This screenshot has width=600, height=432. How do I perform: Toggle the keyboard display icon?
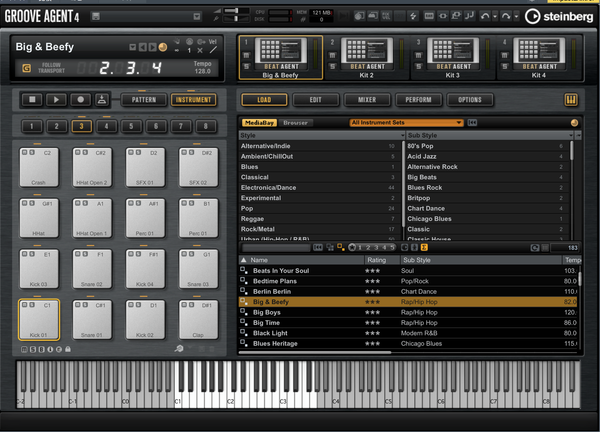point(571,100)
